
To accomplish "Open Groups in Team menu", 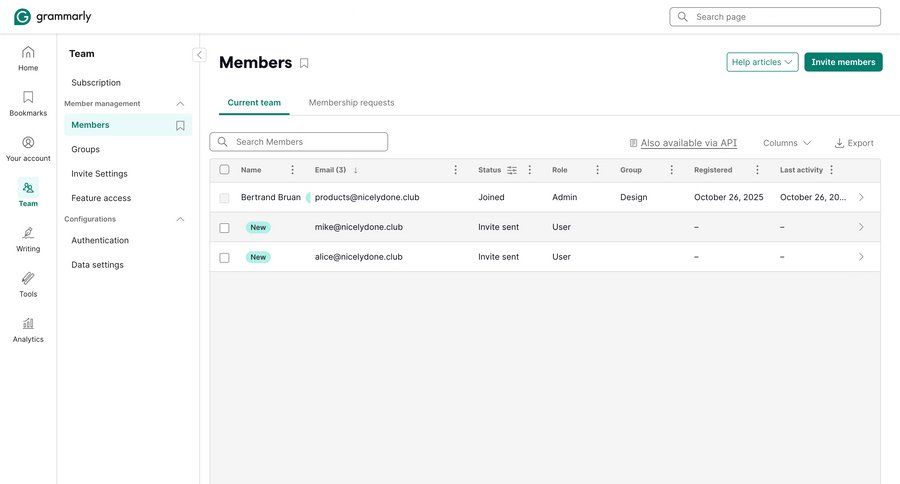I will point(86,149).
